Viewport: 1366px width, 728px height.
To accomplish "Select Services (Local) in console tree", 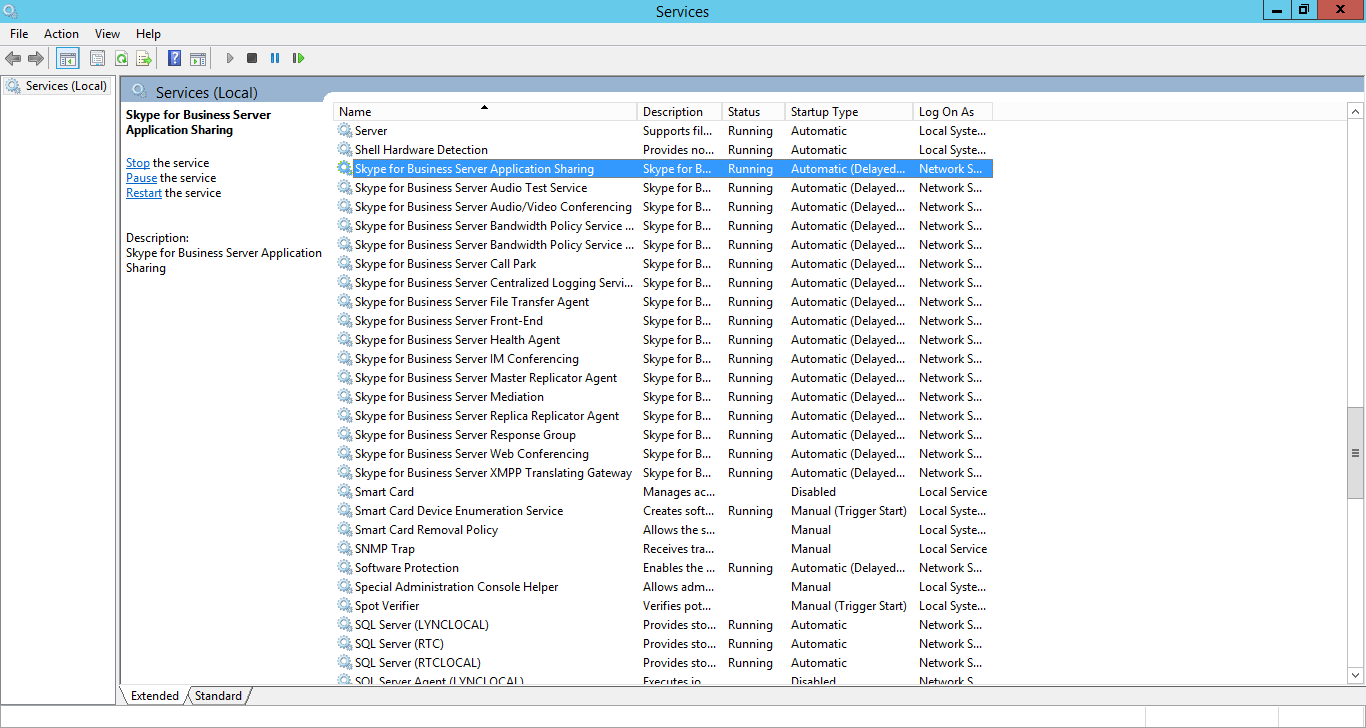I will [x=56, y=86].
